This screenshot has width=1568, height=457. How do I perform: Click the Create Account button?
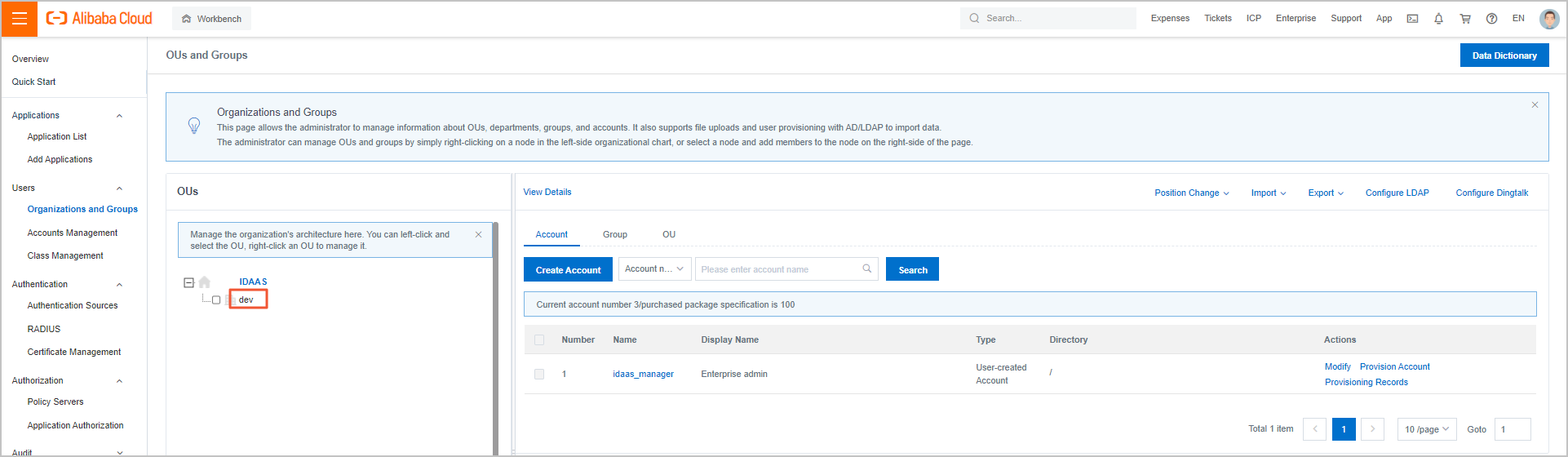tap(568, 270)
